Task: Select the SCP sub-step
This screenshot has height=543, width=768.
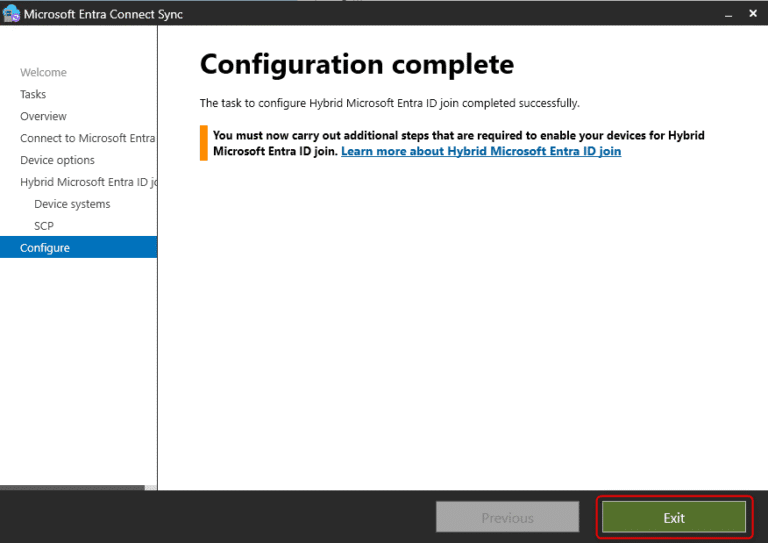Action: 44,226
